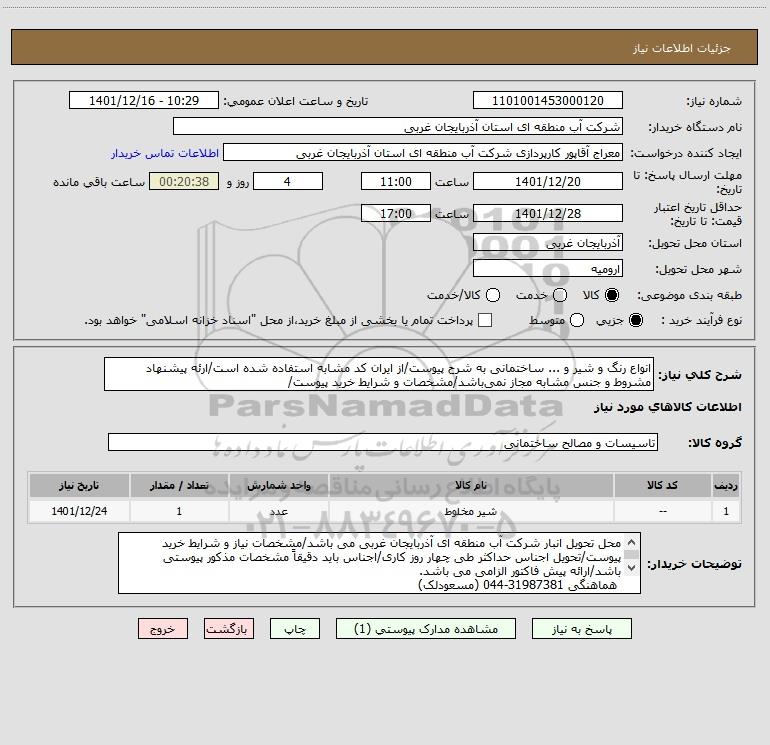Screen dimensions: 770x745
Task: Click the announcement date-time field 1401/12/16
Action: 144,100
